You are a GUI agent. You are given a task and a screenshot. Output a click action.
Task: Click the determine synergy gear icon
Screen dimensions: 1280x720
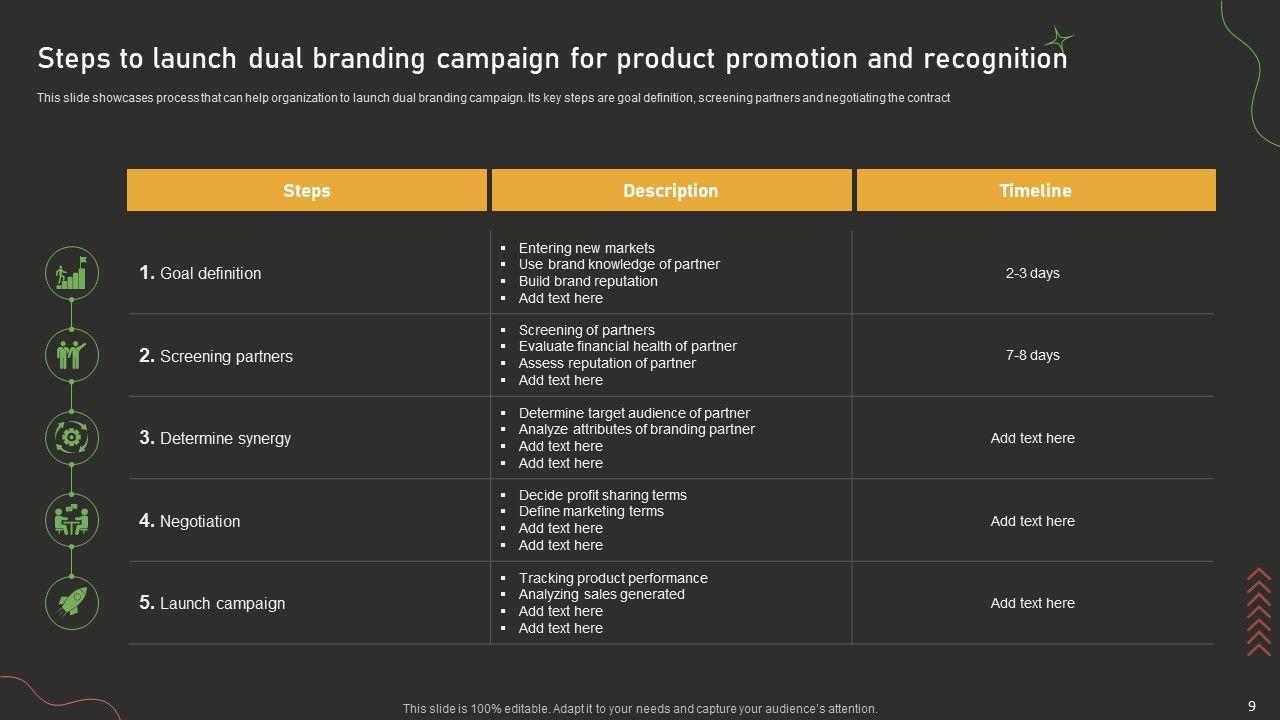72,438
